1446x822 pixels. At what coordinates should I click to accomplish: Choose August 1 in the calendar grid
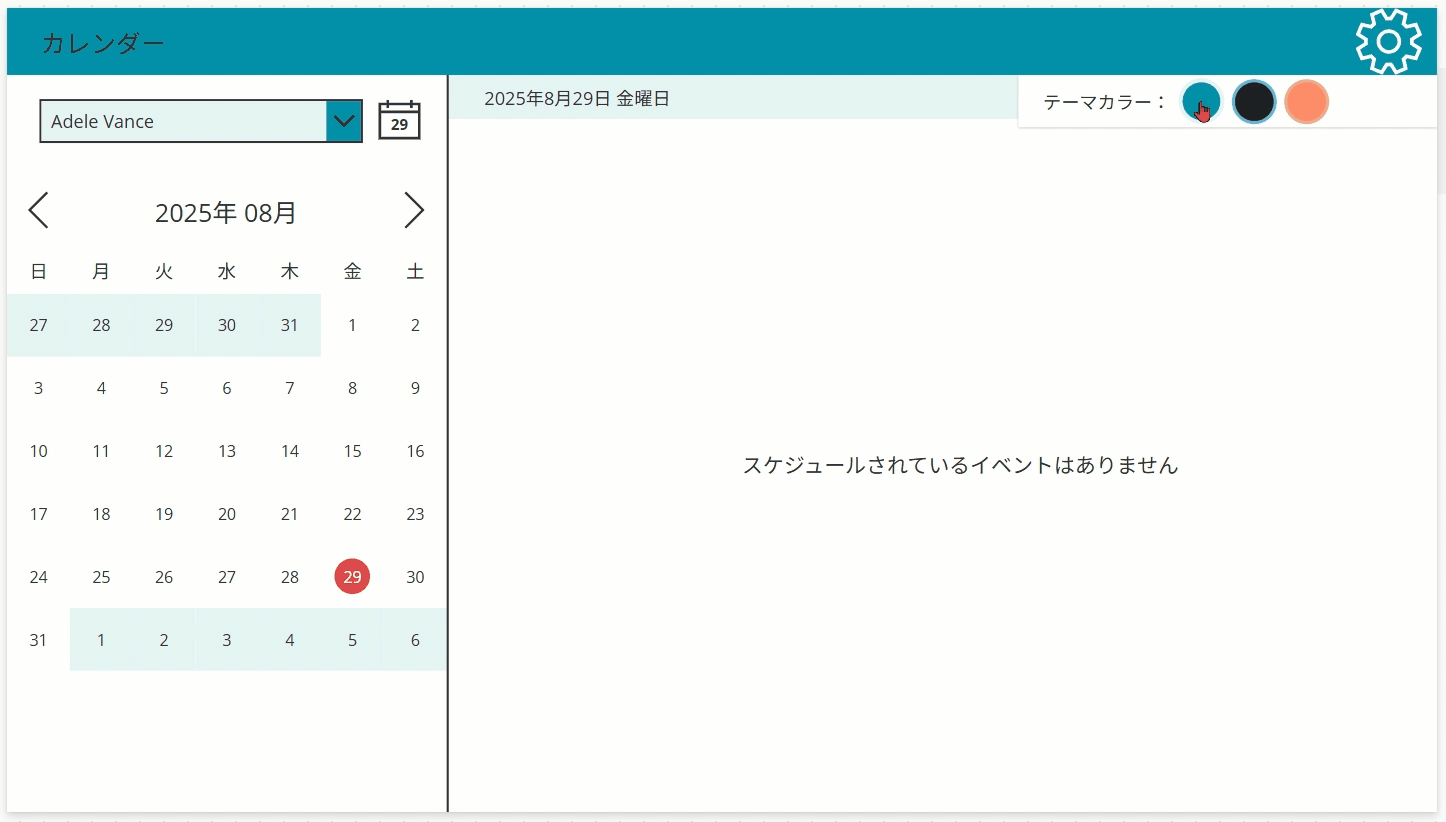tap(352, 325)
